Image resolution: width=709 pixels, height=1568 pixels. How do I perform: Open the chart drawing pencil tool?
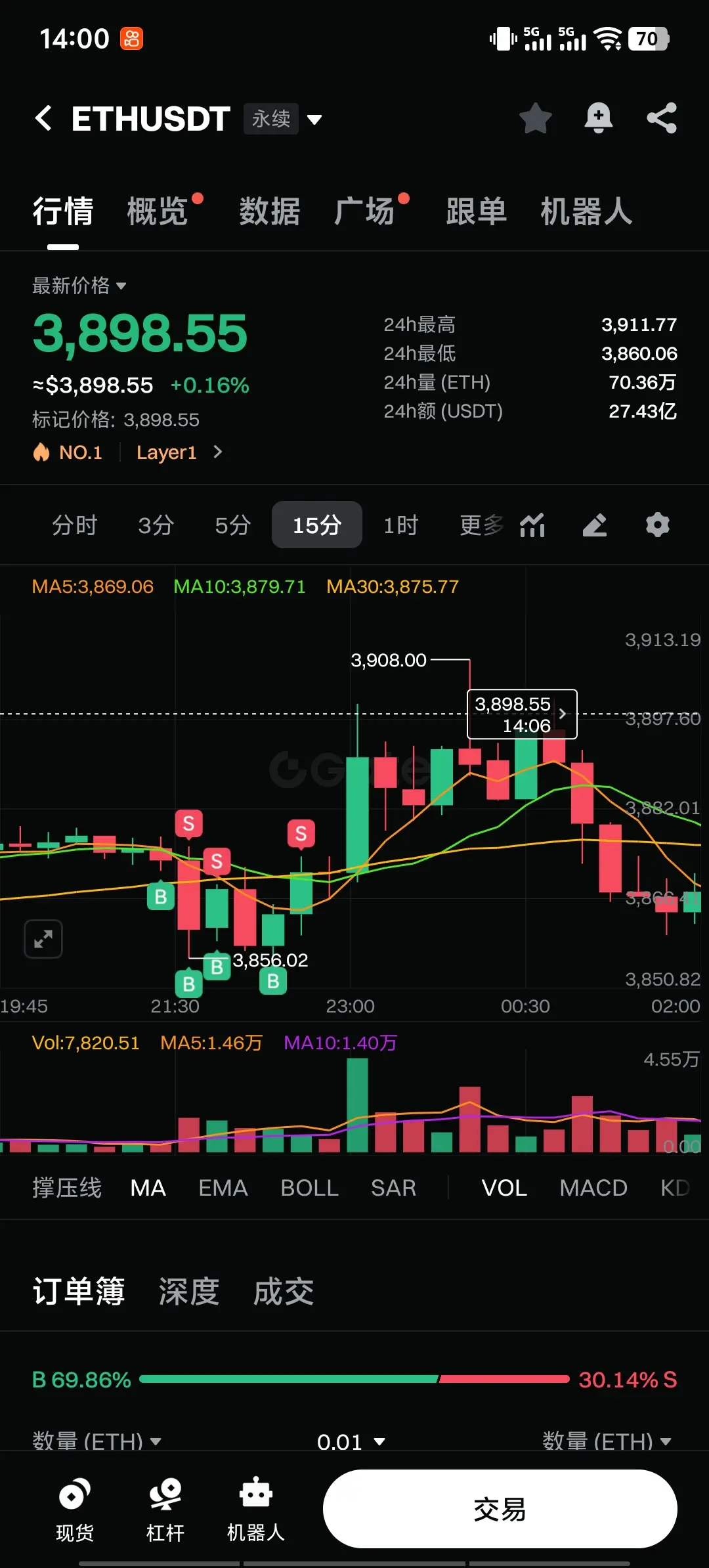click(x=595, y=525)
